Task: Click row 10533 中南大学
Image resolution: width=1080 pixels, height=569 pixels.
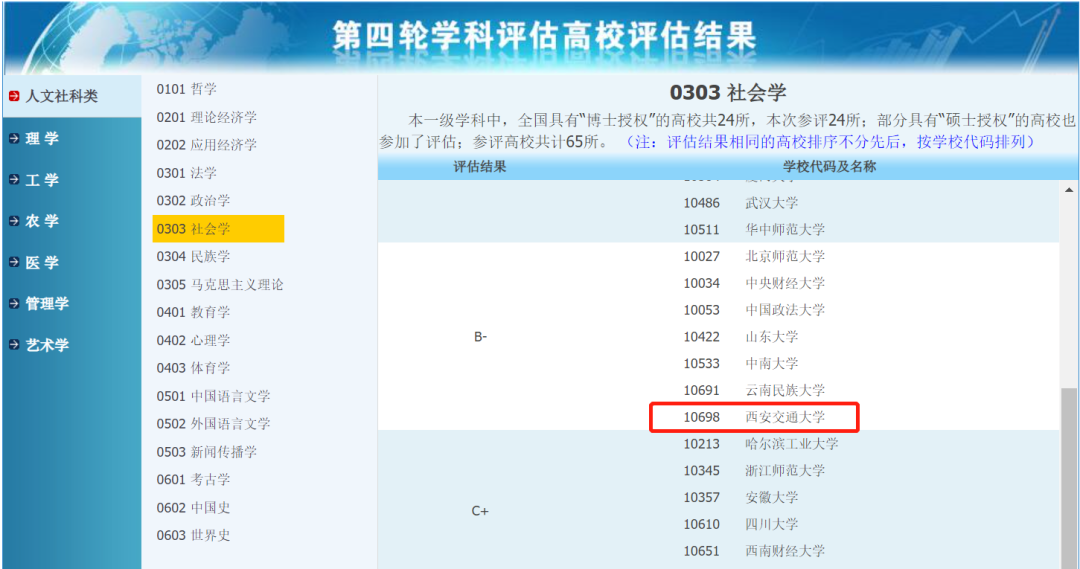Action: tap(740, 364)
